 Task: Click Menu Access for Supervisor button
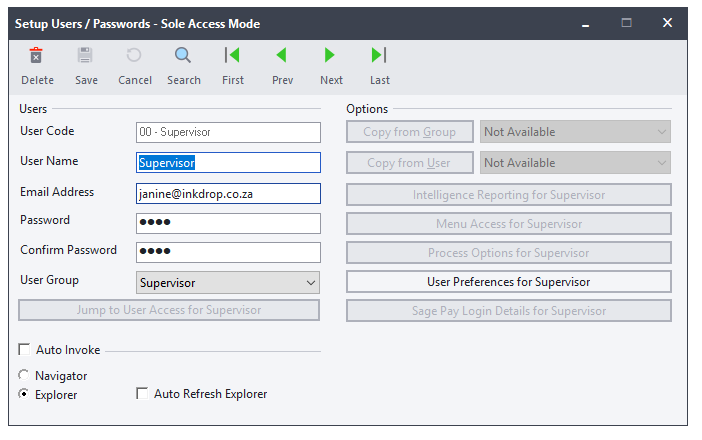point(508,224)
